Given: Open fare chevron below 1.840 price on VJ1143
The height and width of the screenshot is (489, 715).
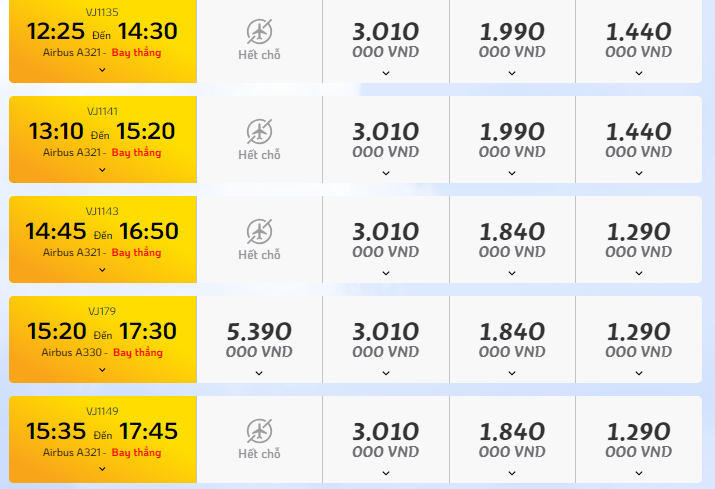Looking at the screenshot, I should [x=512, y=273].
